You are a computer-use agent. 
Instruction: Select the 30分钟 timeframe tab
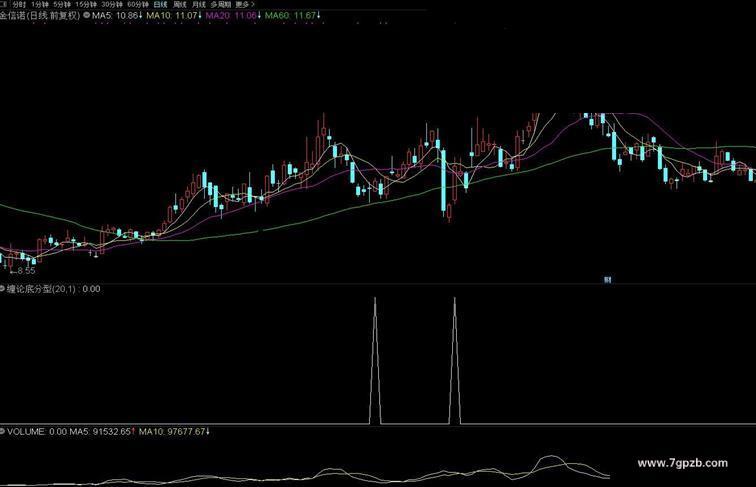pos(111,4)
